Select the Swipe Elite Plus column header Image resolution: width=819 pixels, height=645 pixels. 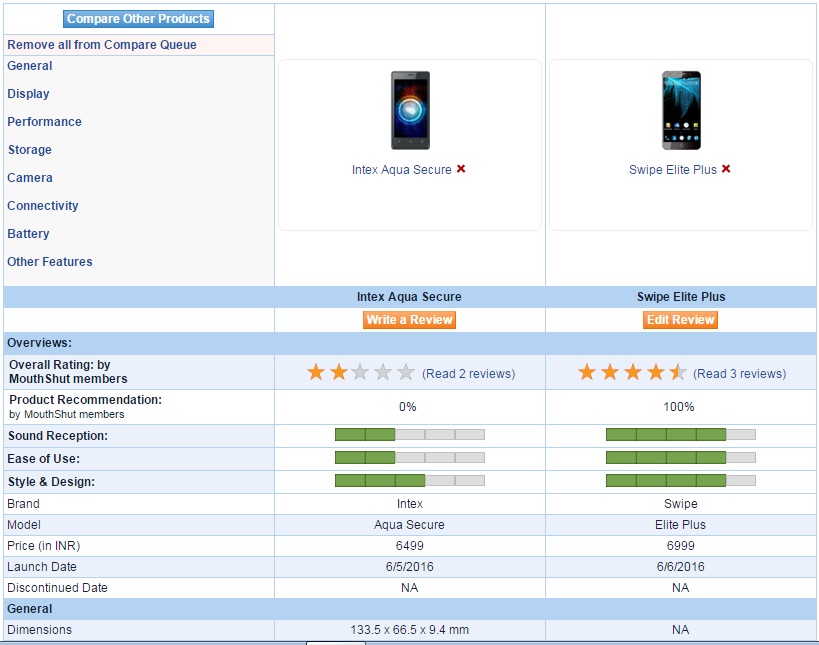click(x=681, y=297)
